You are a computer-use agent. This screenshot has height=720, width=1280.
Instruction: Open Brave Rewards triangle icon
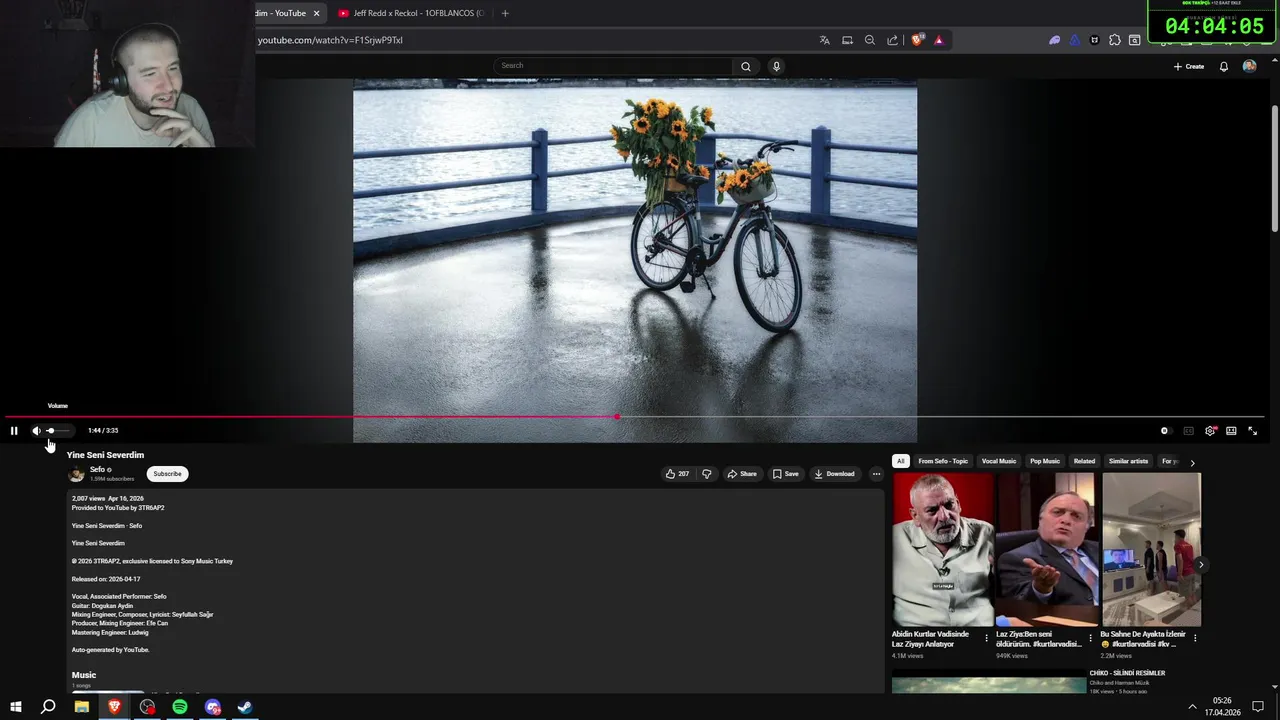pyautogui.click(x=938, y=40)
